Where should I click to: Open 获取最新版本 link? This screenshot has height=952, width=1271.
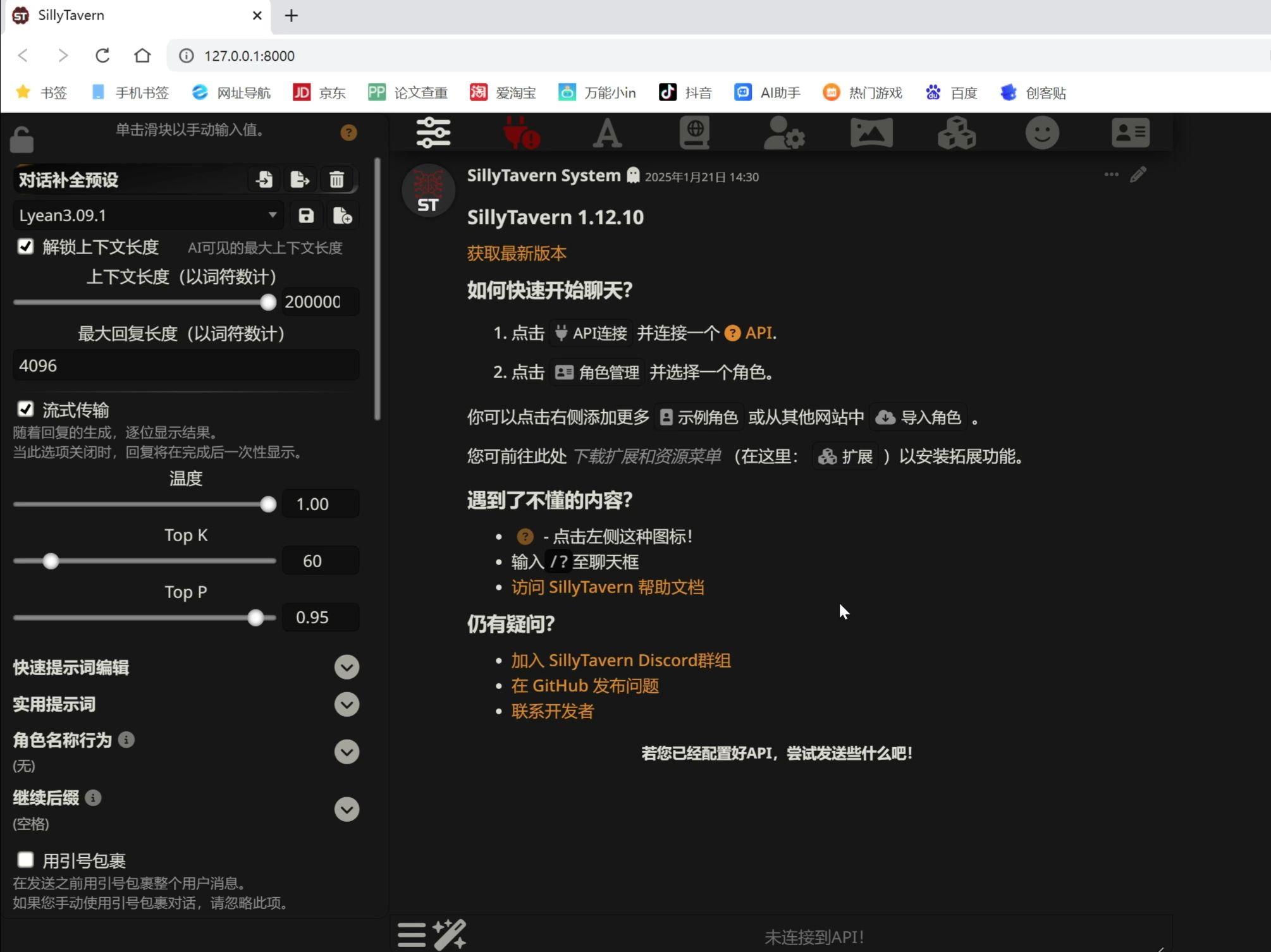pyautogui.click(x=516, y=253)
